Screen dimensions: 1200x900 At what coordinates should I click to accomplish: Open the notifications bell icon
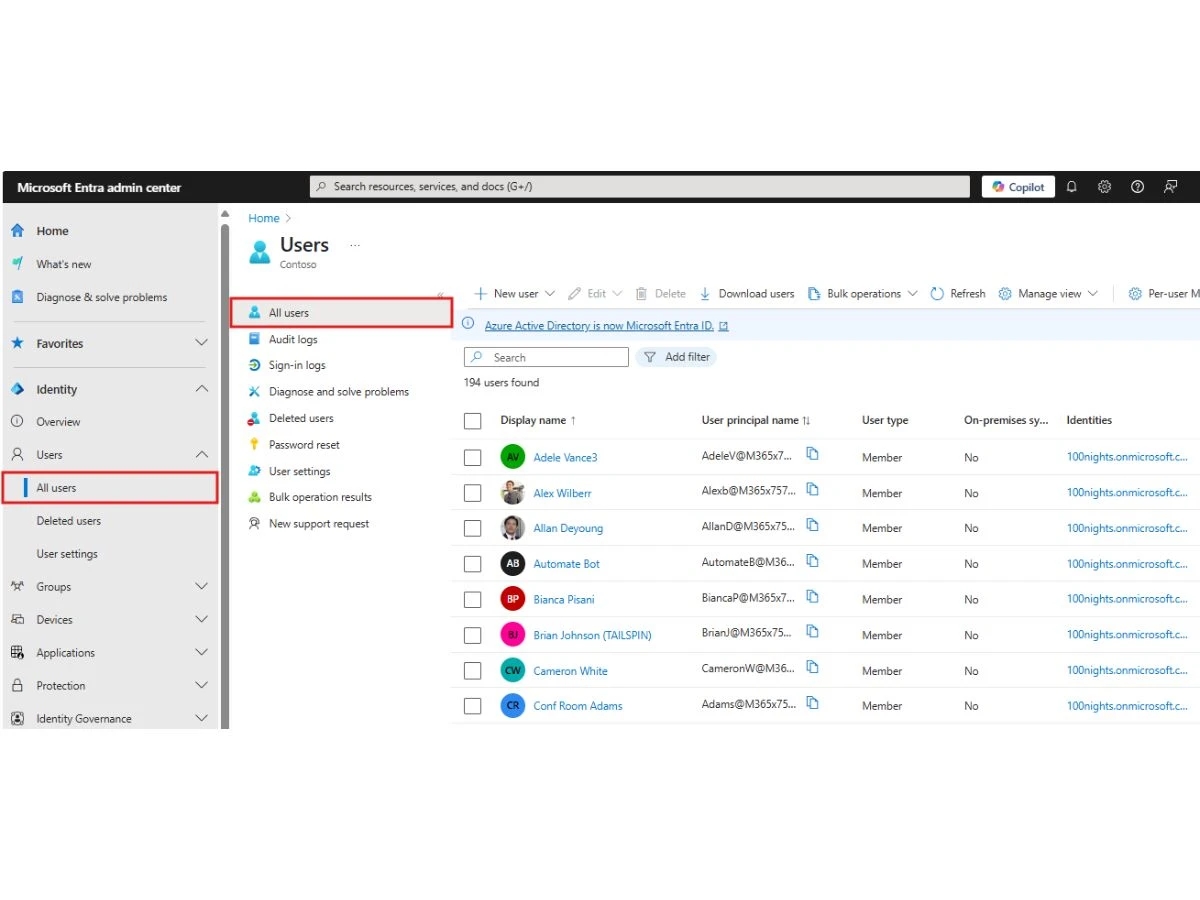tap(1072, 187)
